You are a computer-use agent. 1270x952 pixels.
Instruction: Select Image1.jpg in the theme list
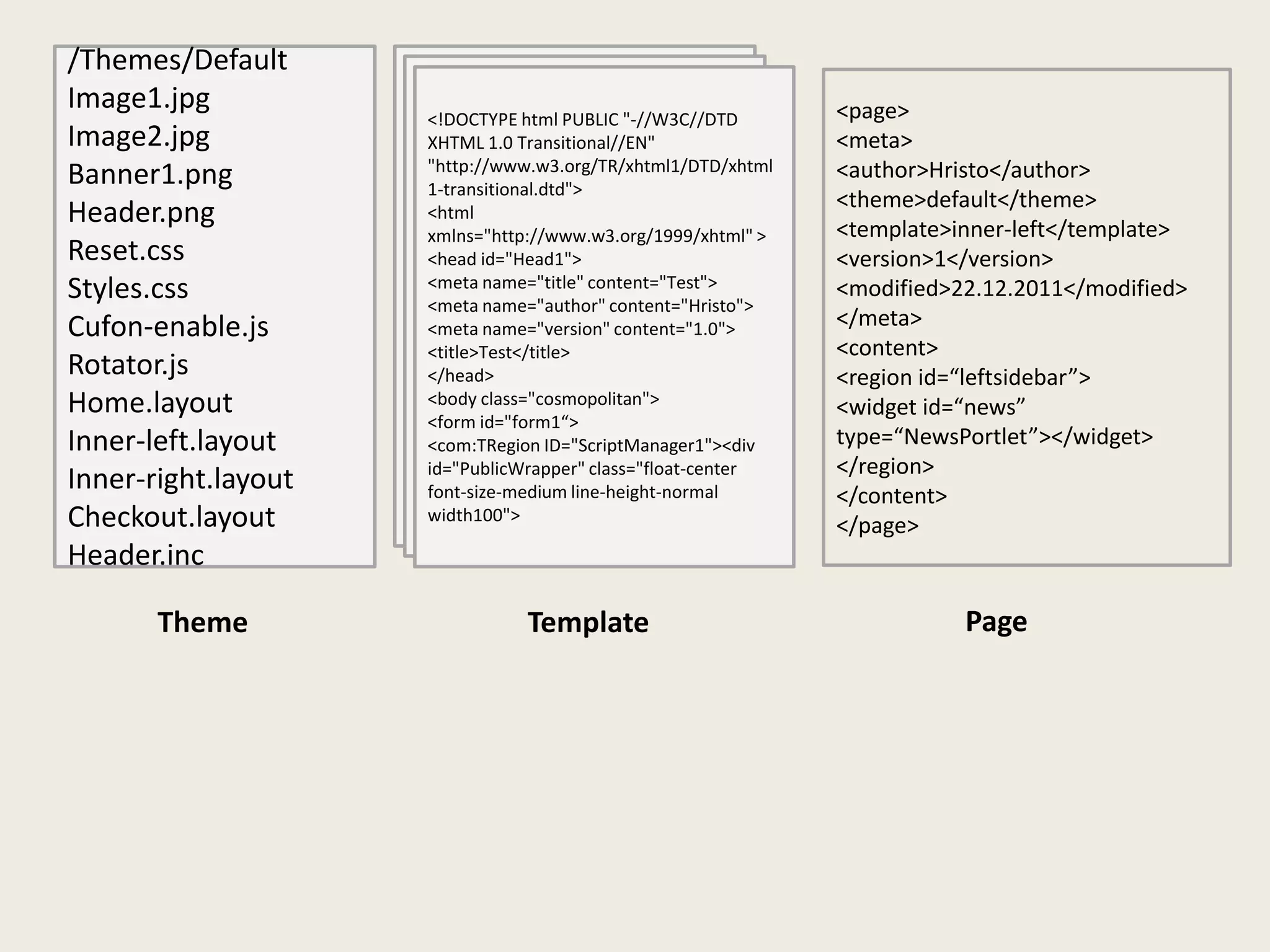138,99
